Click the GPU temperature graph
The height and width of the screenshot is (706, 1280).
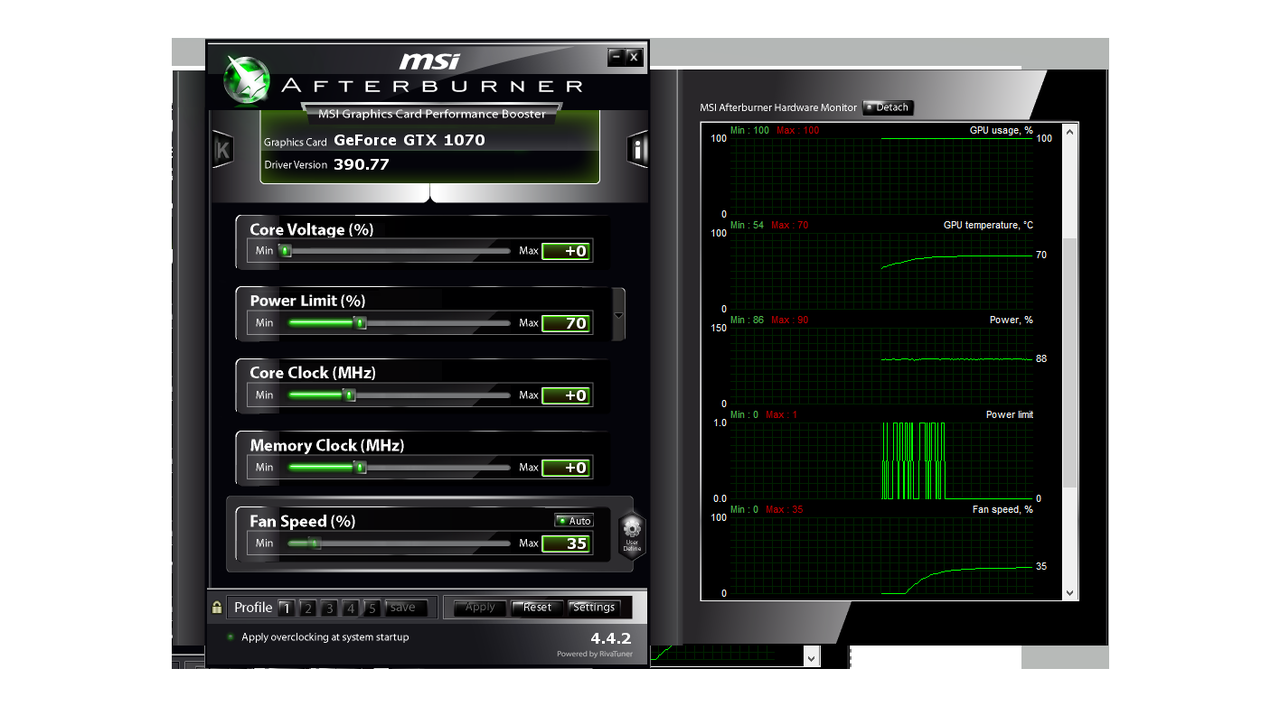click(881, 271)
